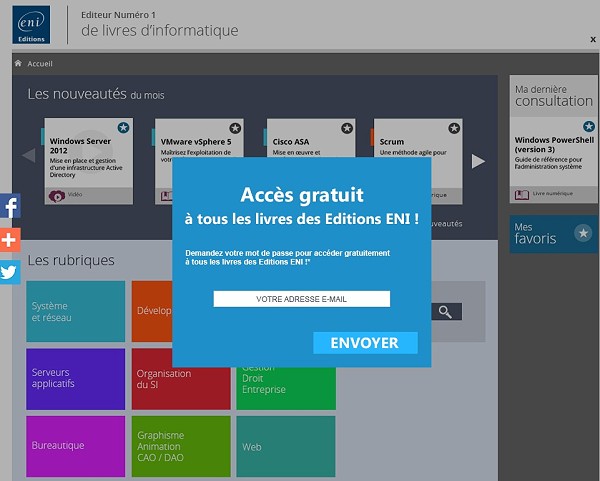The width and height of the screenshot is (600, 481).
Task: Click the ENI Editions logo
Action: (31, 24)
